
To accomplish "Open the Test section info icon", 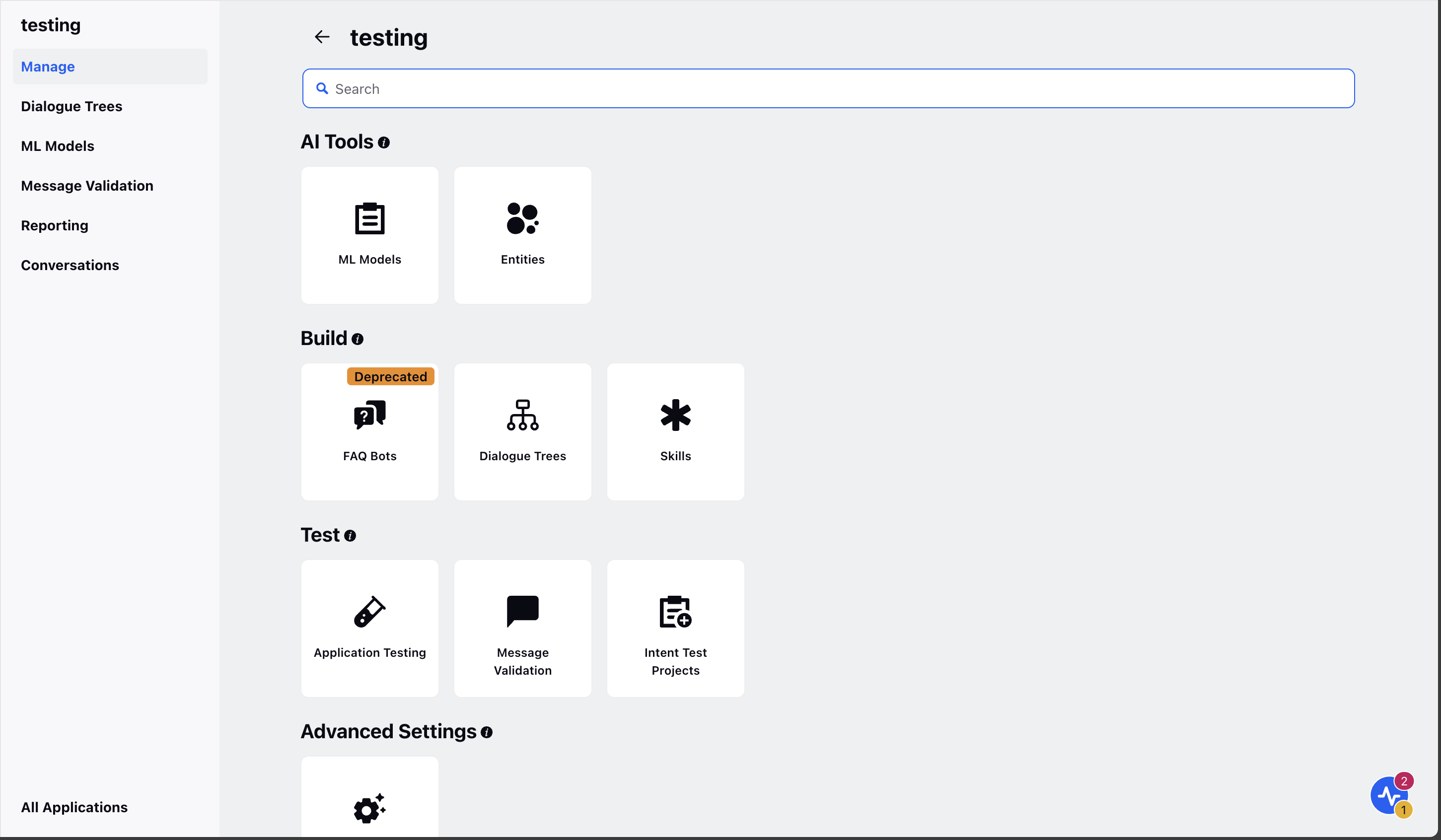I will coord(350,536).
